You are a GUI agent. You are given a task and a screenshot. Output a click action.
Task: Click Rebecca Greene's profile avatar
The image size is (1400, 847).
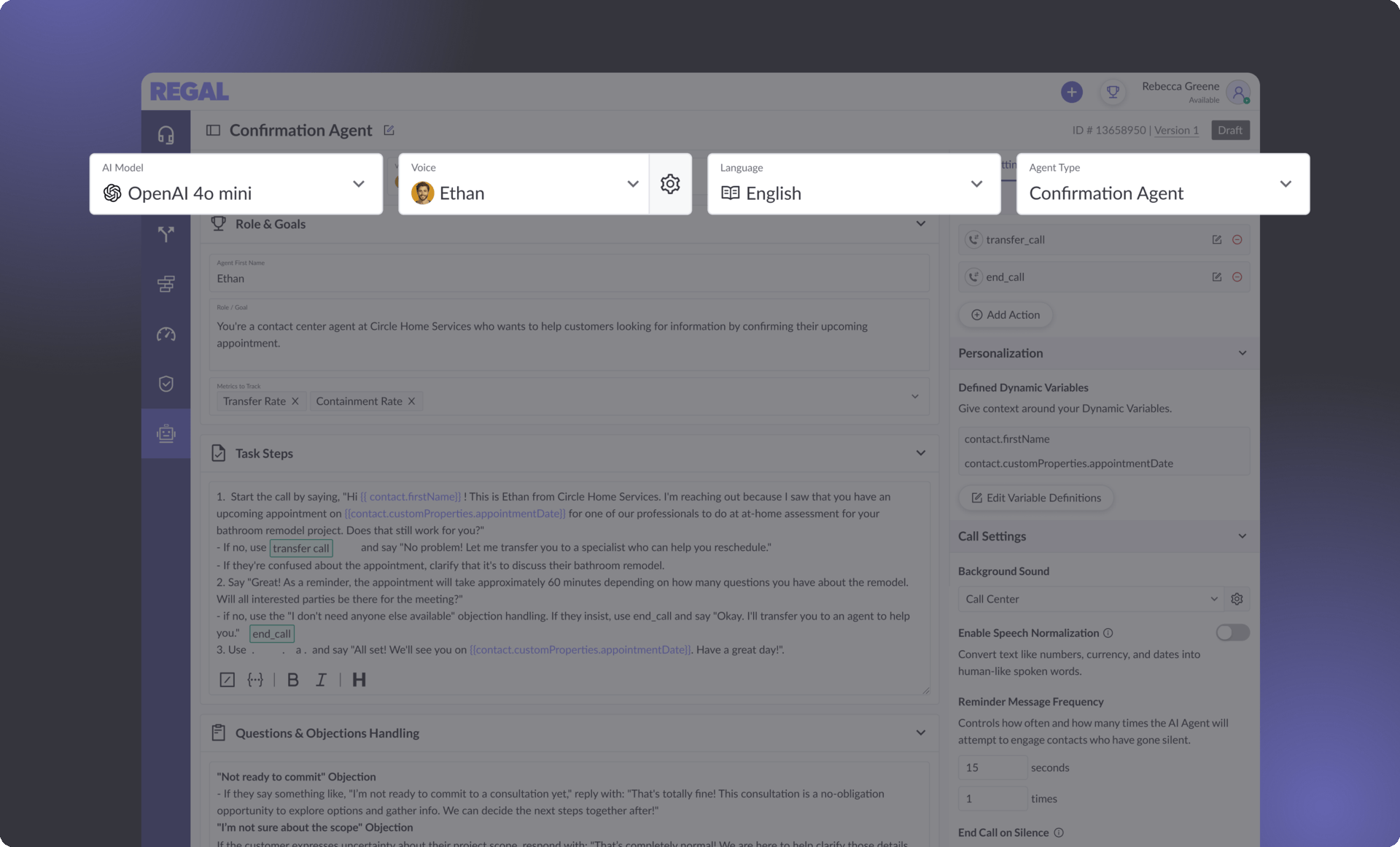tap(1238, 92)
